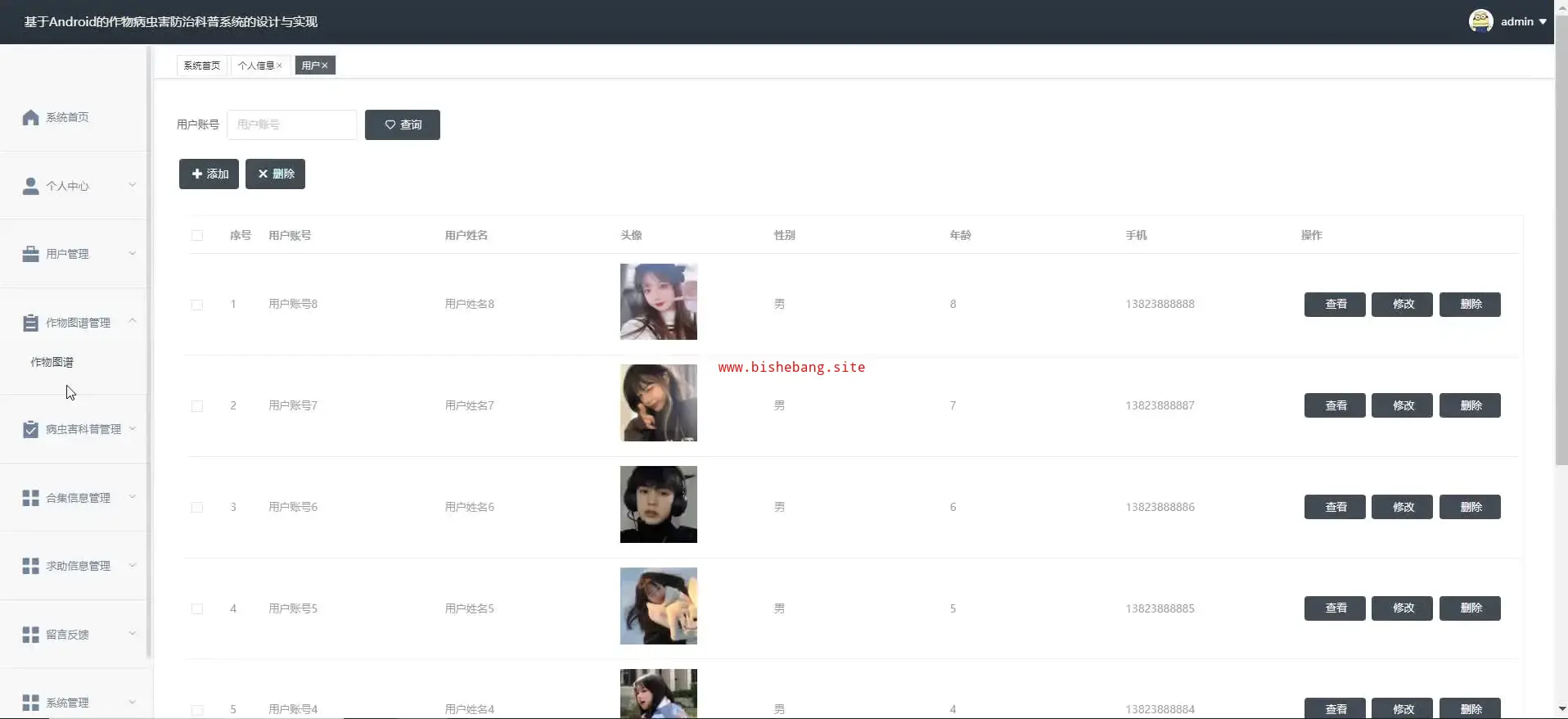Image resolution: width=1568 pixels, height=719 pixels.
Task: Click 查看 for 用户账号7
Action: click(x=1335, y=405)
